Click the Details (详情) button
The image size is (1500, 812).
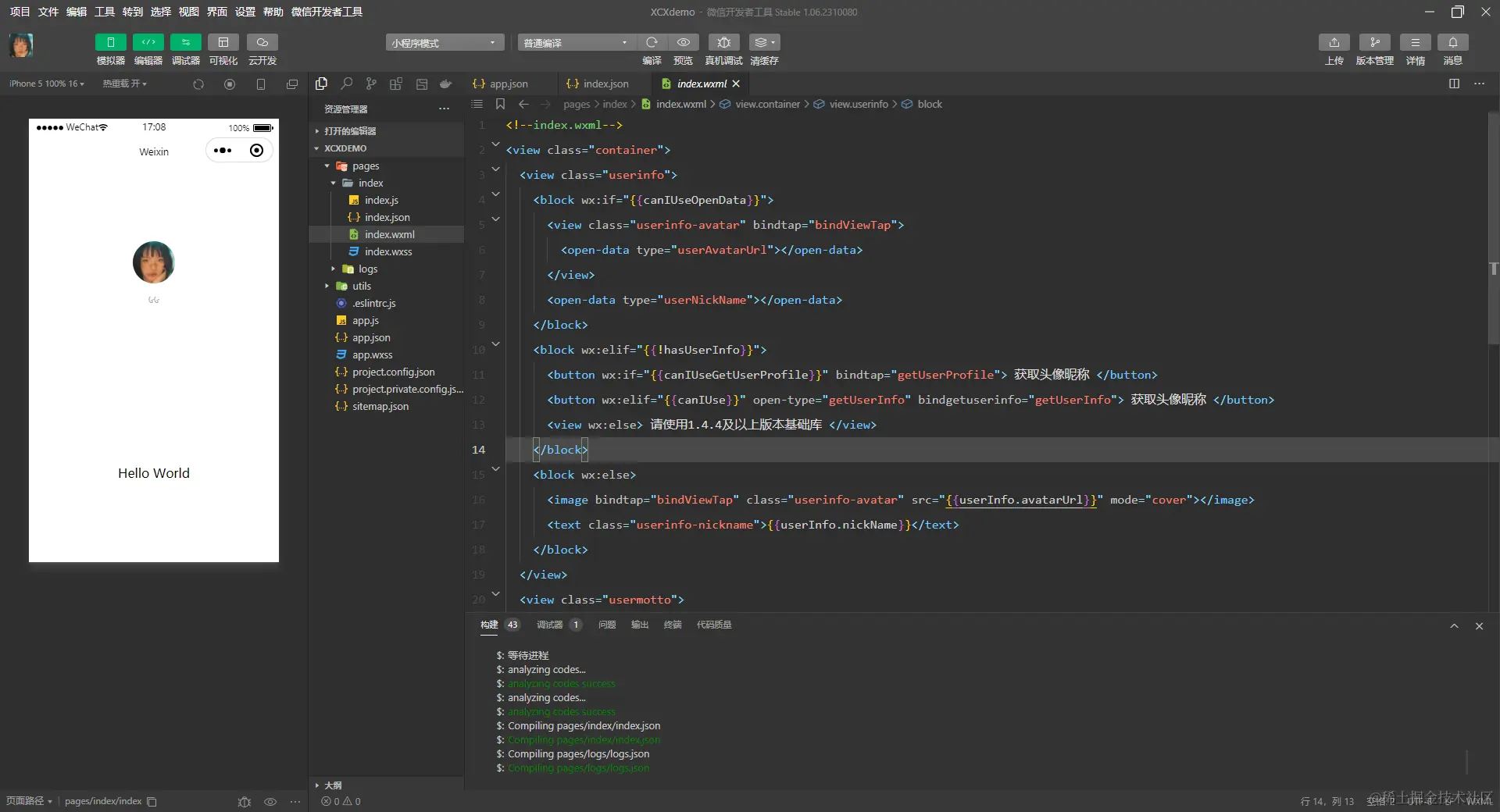(x=1415, y=42)
